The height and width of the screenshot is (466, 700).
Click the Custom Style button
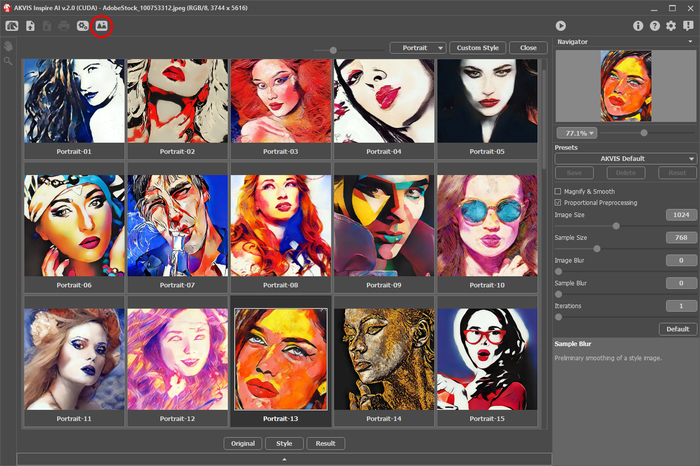point(476,47)
